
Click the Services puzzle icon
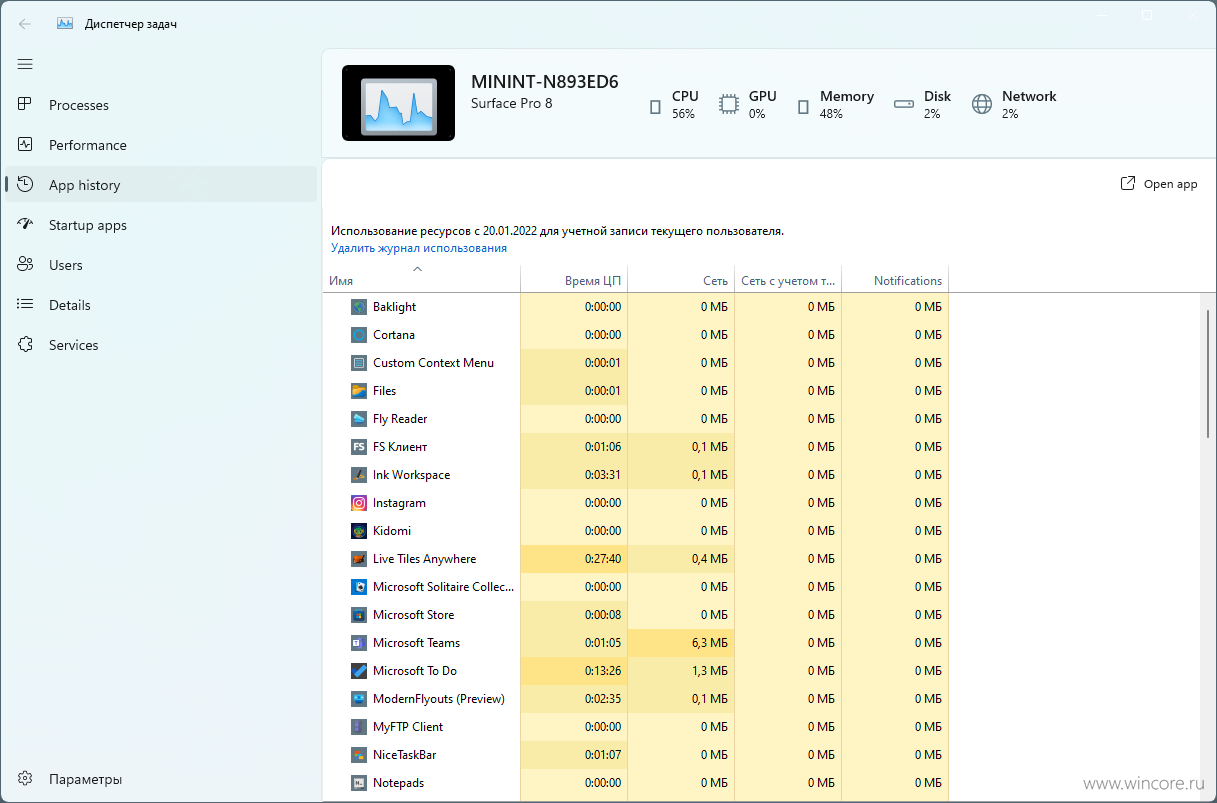tap(26, 345)
